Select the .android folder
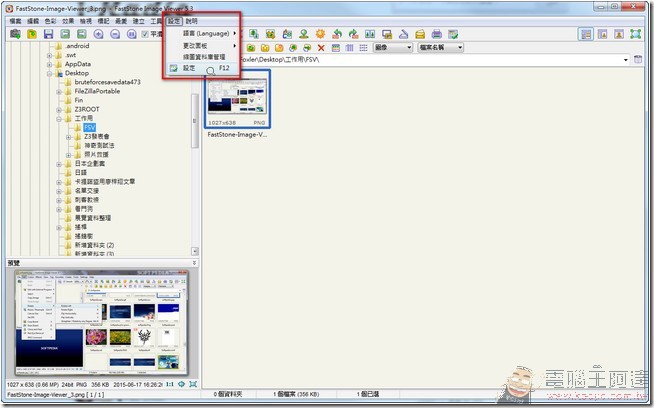 tap(77, 46)
